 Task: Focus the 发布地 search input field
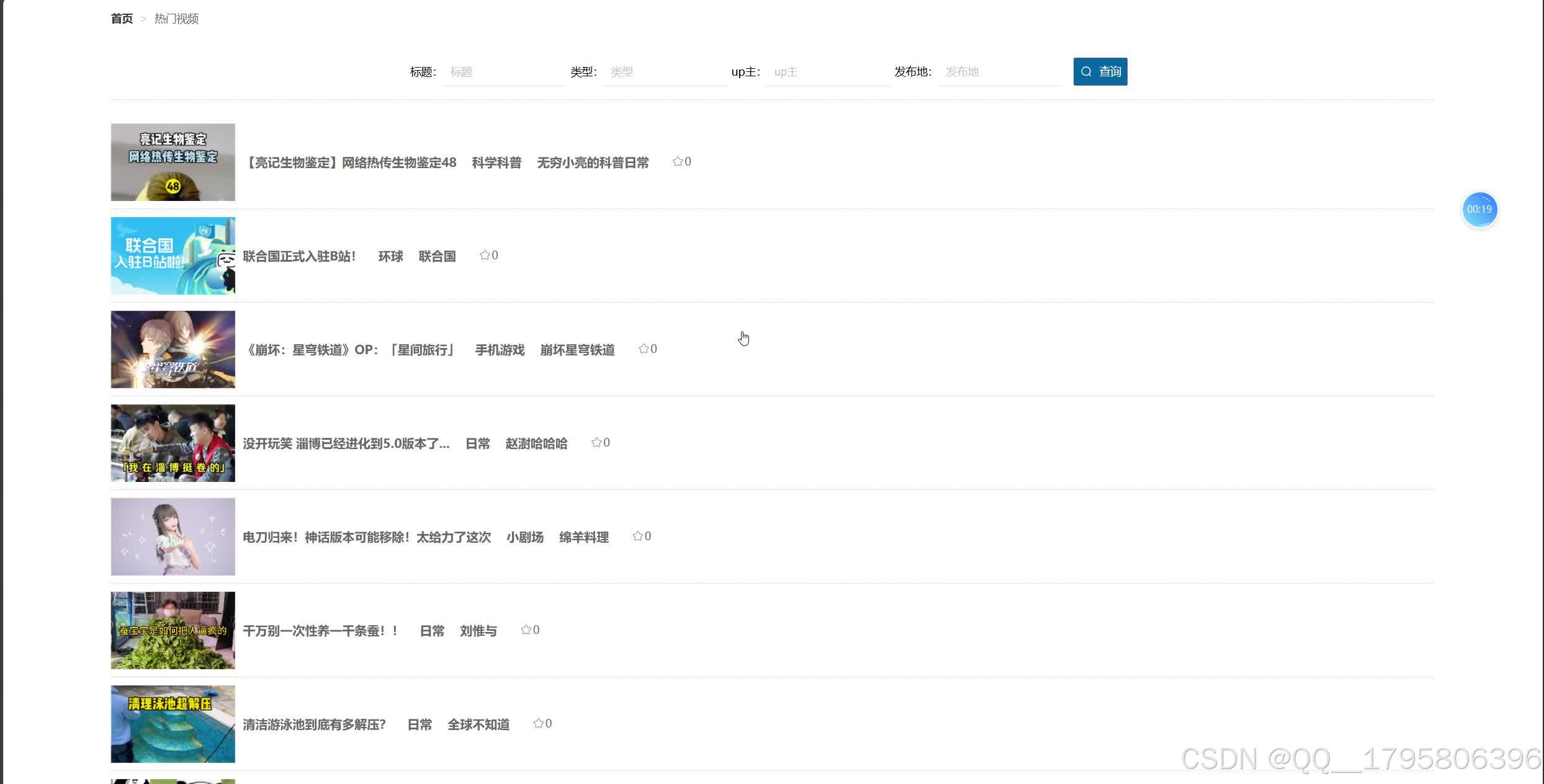[x=999, y=71]
